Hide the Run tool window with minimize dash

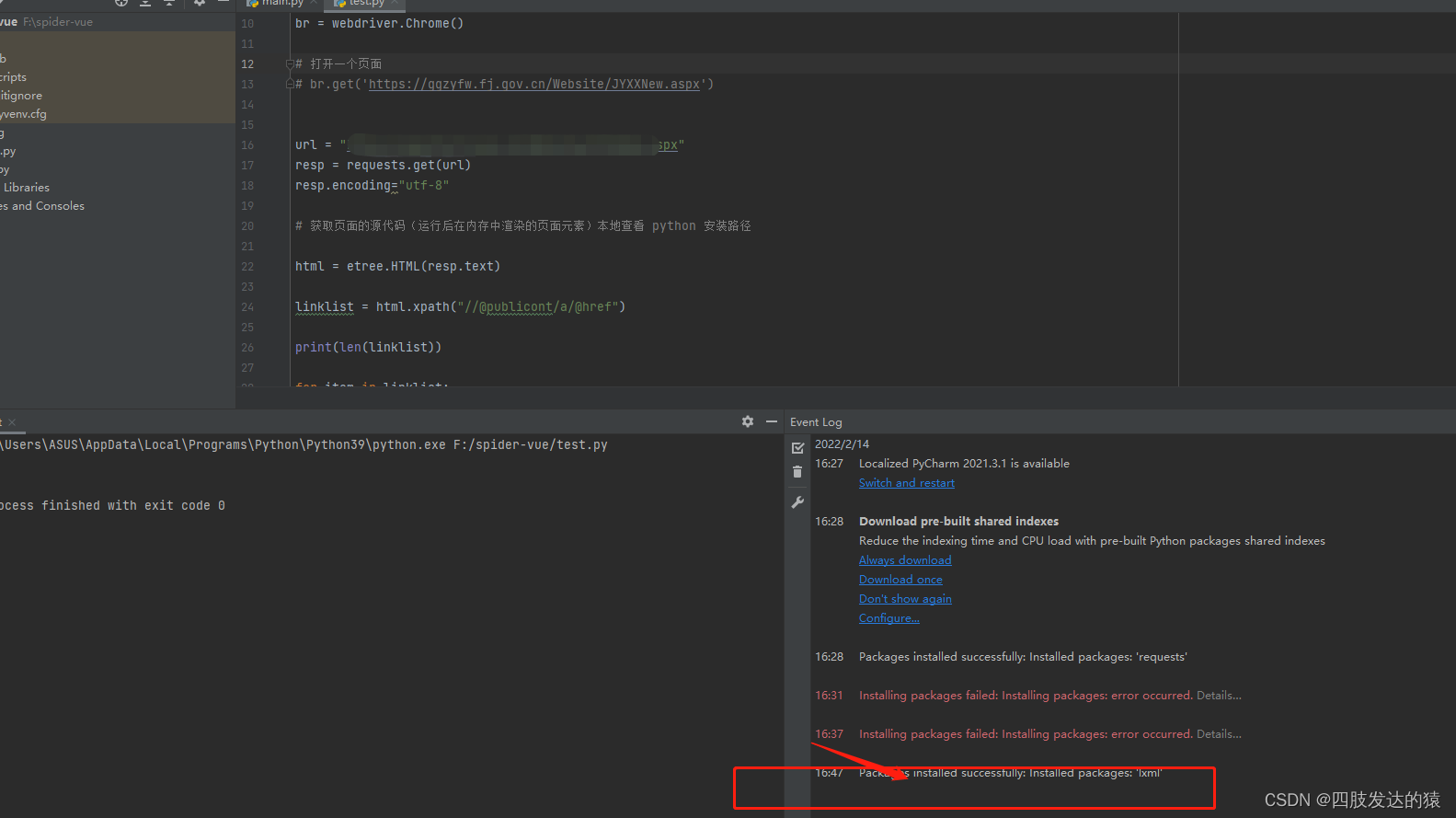(x=772, y=421)
